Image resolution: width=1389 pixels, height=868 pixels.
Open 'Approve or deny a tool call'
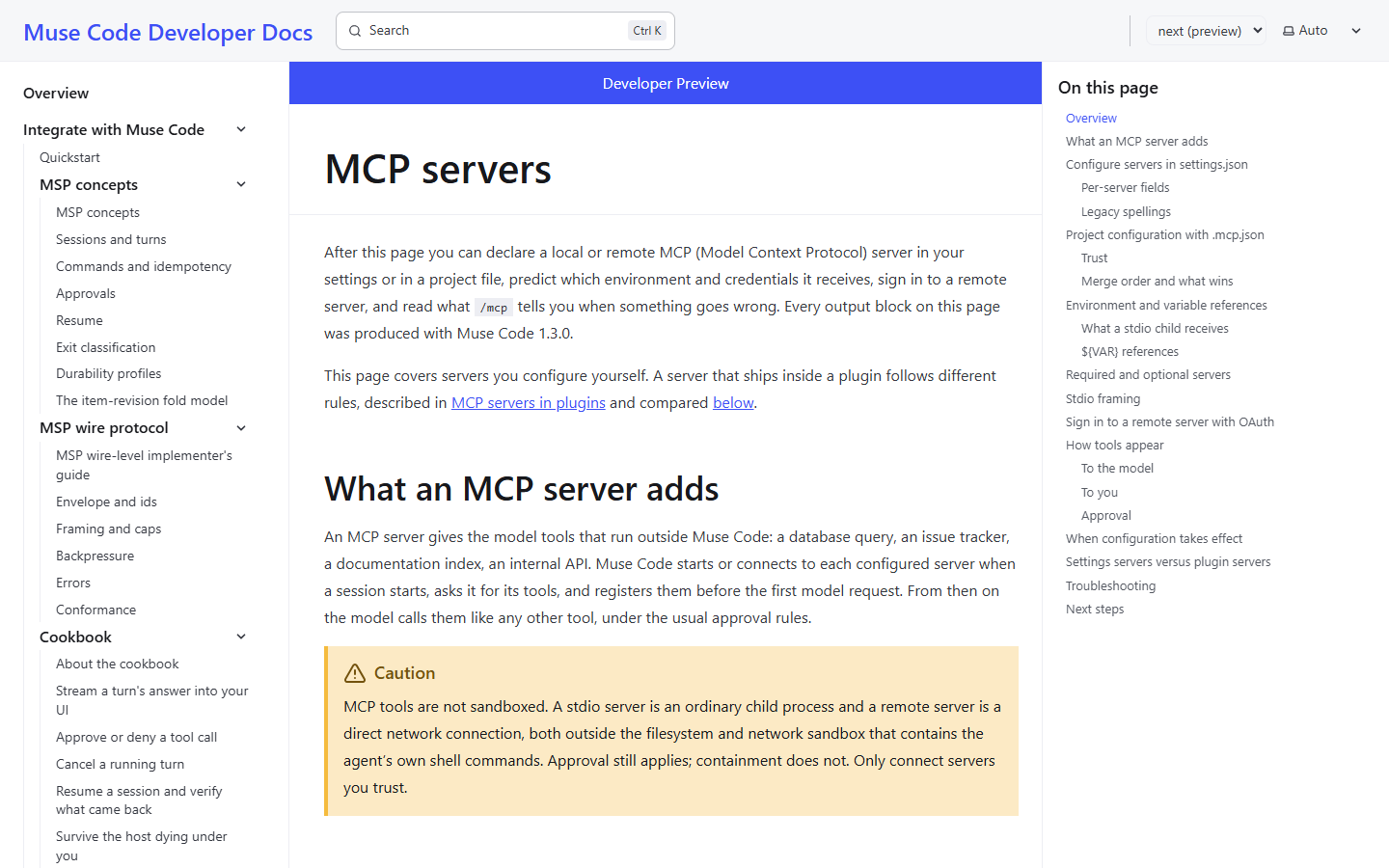coord(137,737)
